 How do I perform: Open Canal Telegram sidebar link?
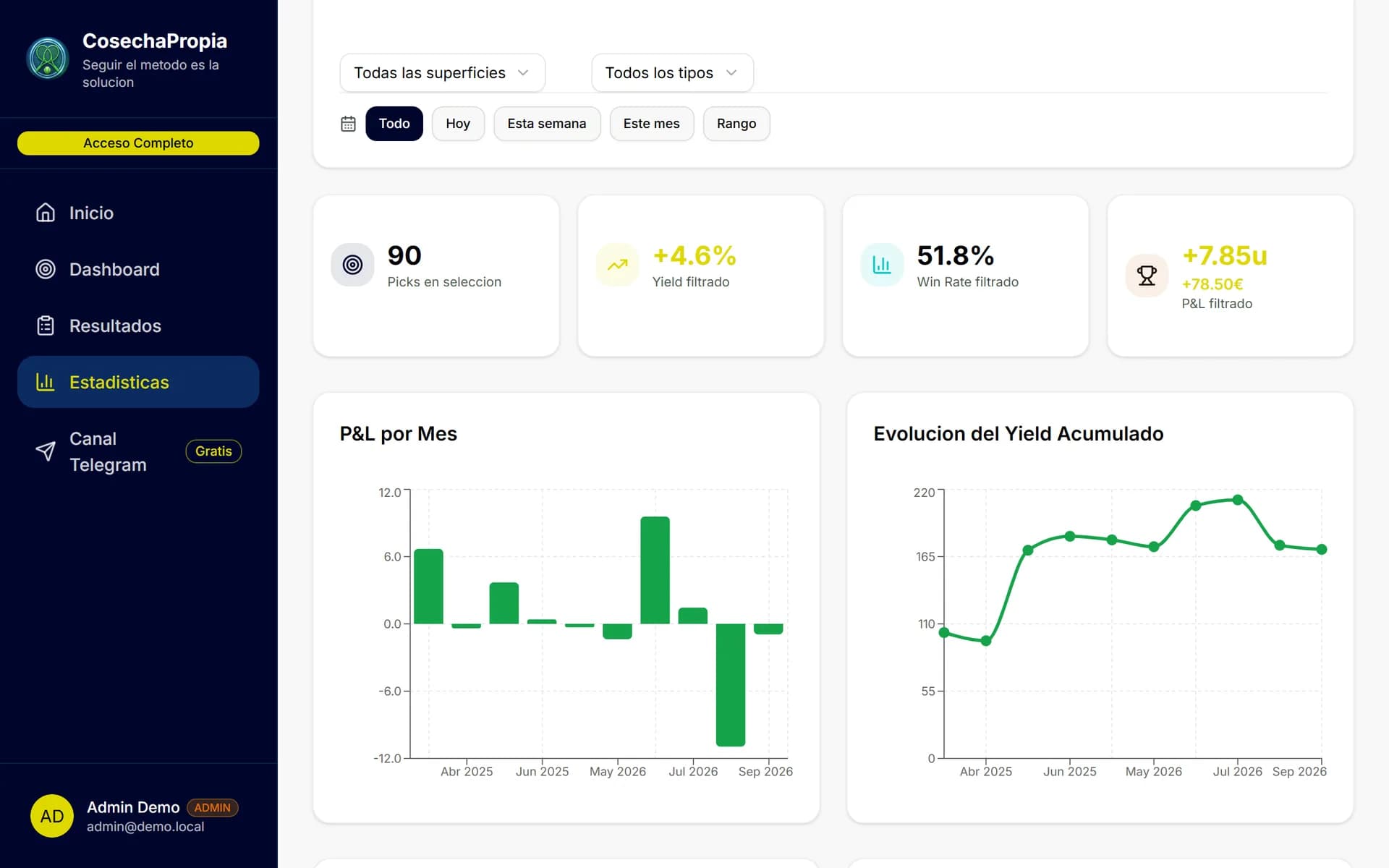click(138, 451)
